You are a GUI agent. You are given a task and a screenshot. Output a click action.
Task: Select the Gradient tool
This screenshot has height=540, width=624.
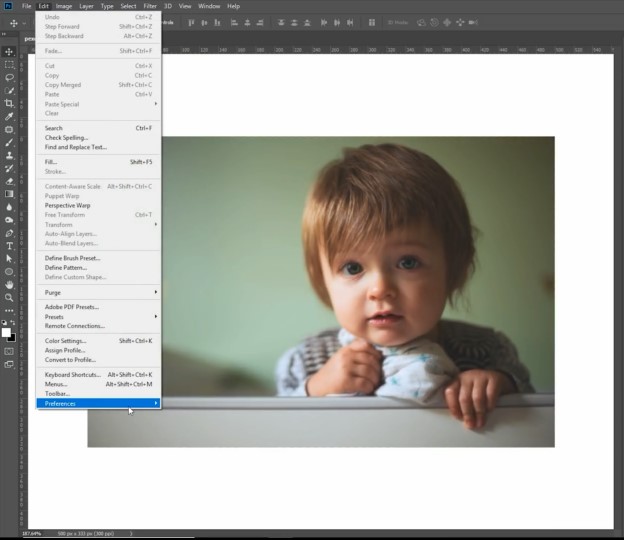coord(9,194)
